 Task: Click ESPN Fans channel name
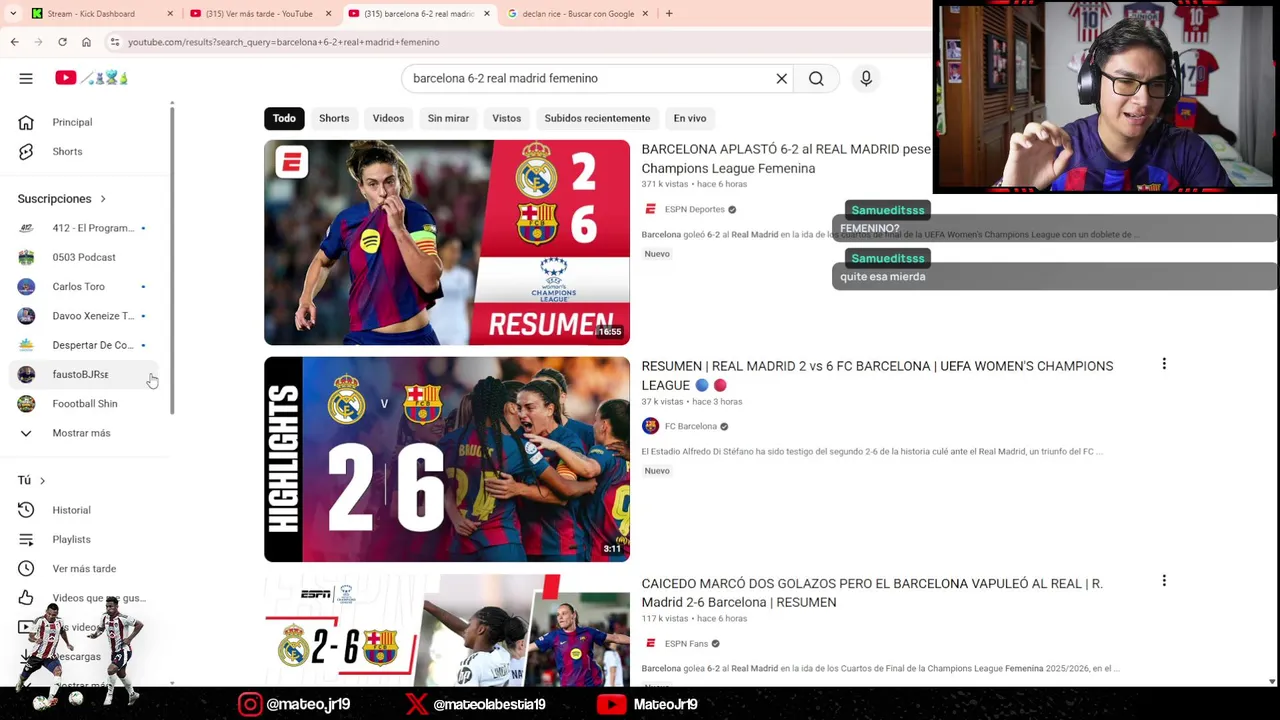(686, 643)
